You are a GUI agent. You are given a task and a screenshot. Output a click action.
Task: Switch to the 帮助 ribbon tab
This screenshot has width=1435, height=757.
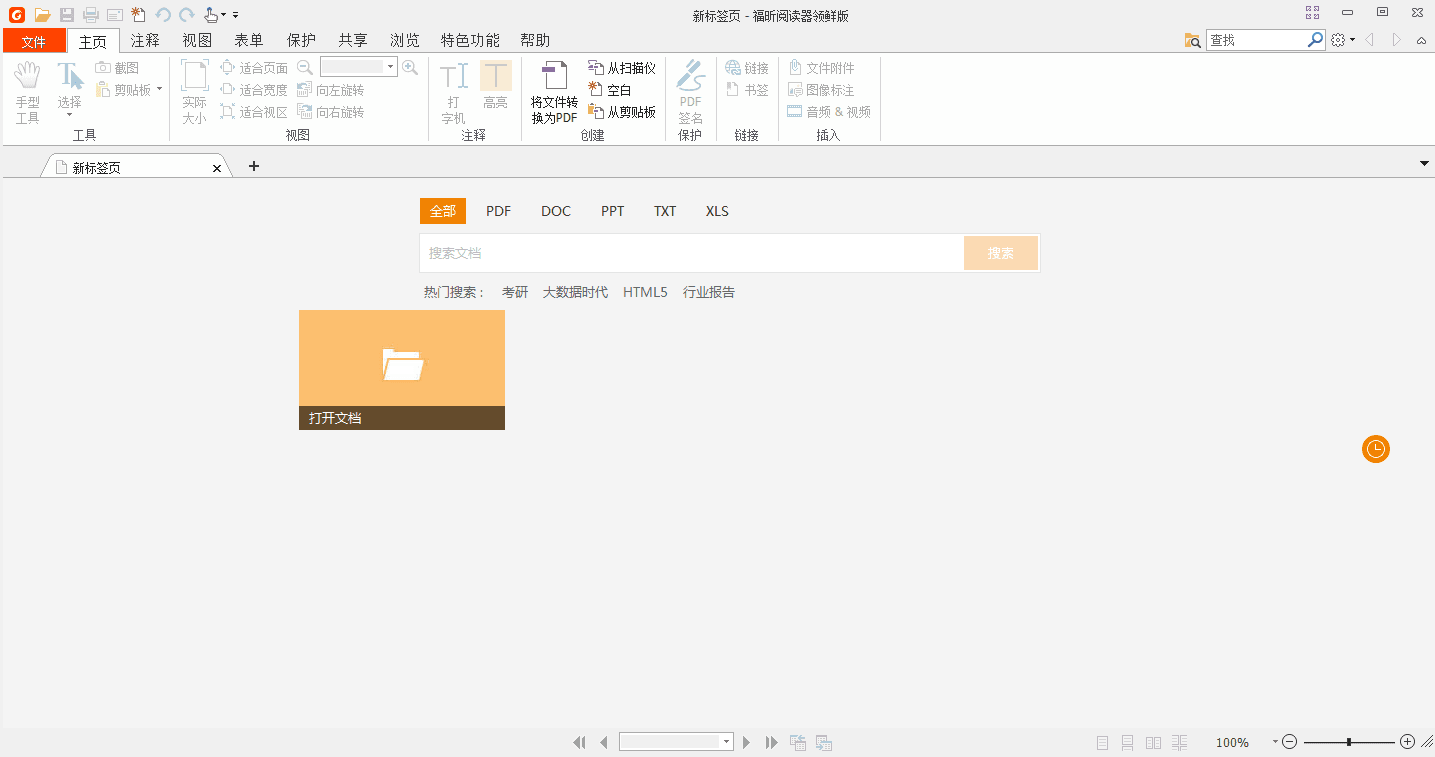[x=535, y=41]
